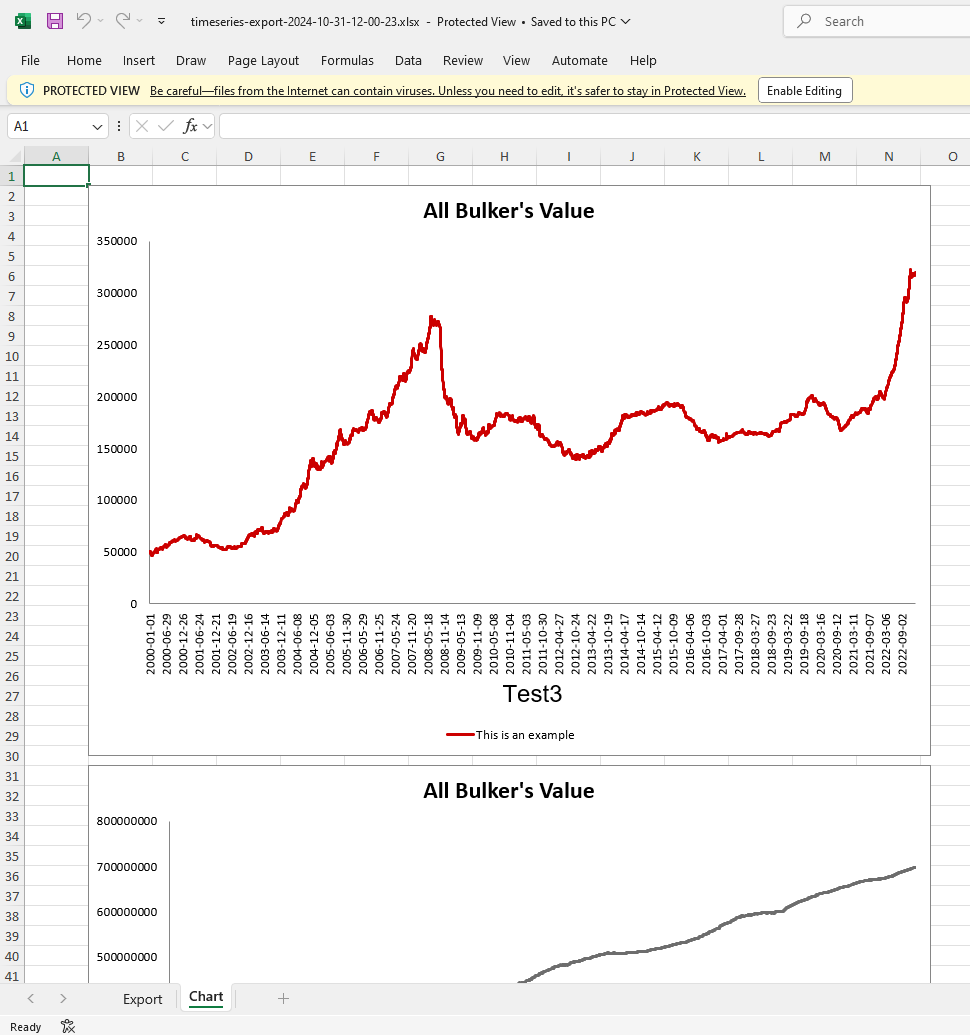Click the Enable Editing button
Viewport: 970px width, 1035px height.
[x=805, y=90]
